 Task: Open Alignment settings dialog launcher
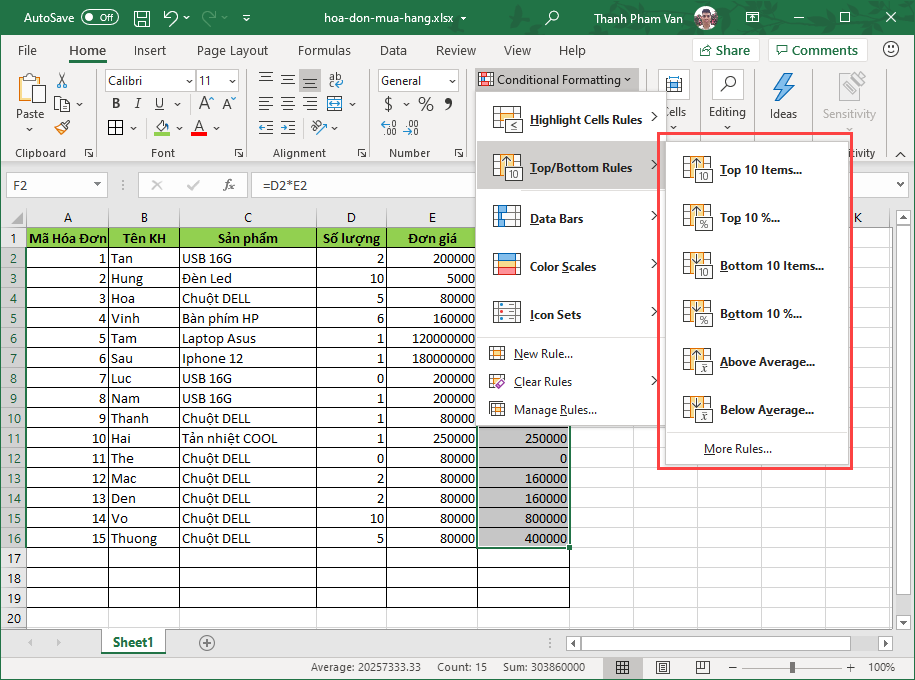[x=362, y=153]
